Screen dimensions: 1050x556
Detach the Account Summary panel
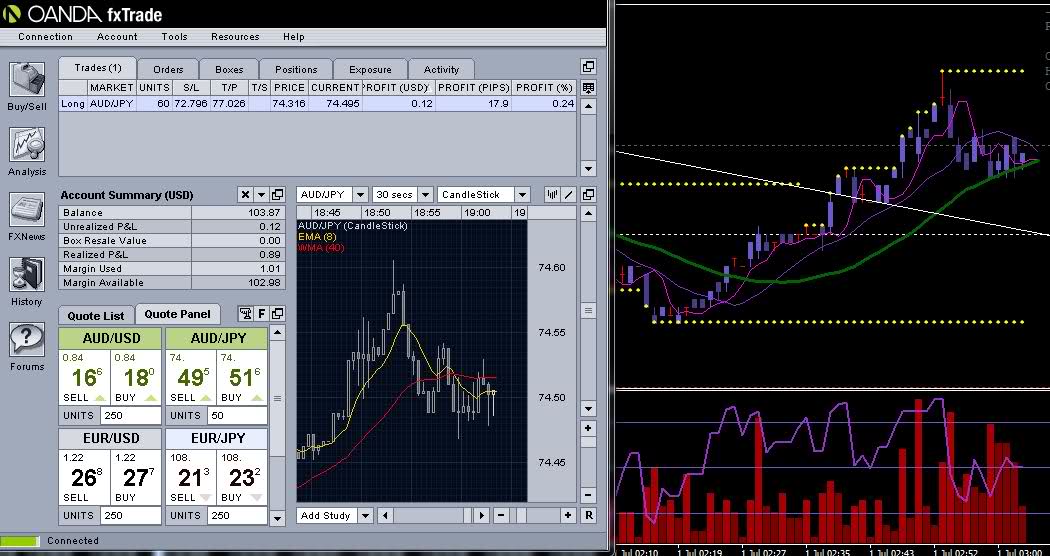(277, 195)
